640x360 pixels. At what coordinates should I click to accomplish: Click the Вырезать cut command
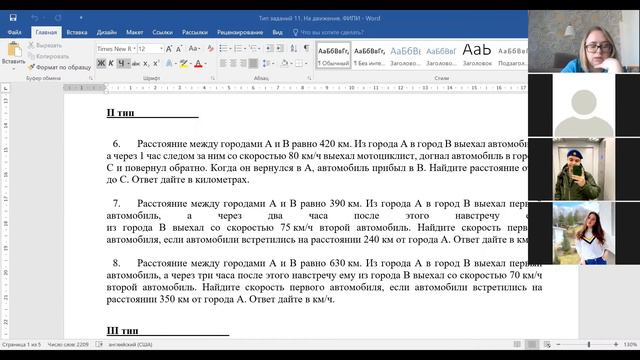tap(45, 45)
